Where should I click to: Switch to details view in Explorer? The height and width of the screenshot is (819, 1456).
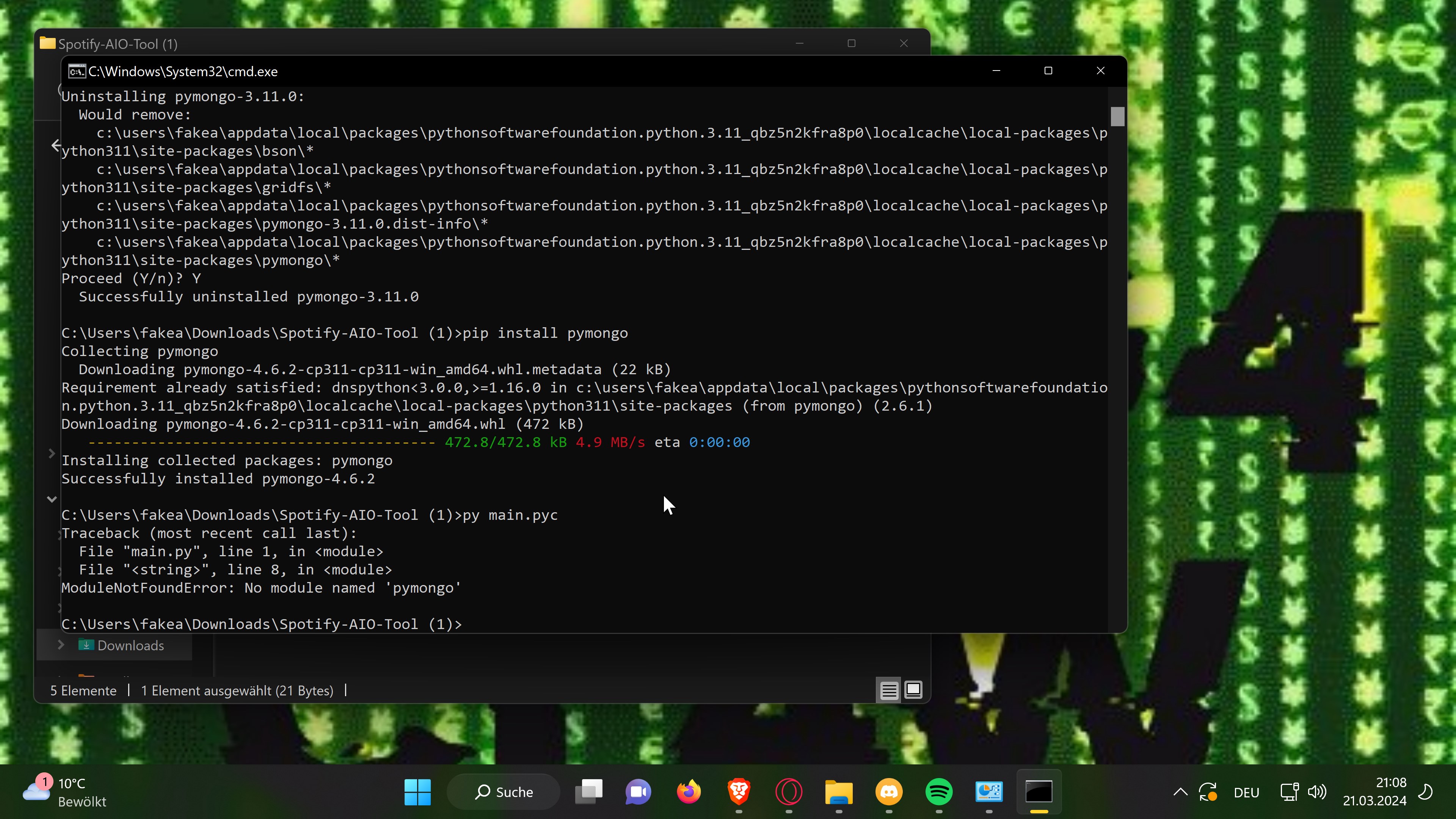888,690
